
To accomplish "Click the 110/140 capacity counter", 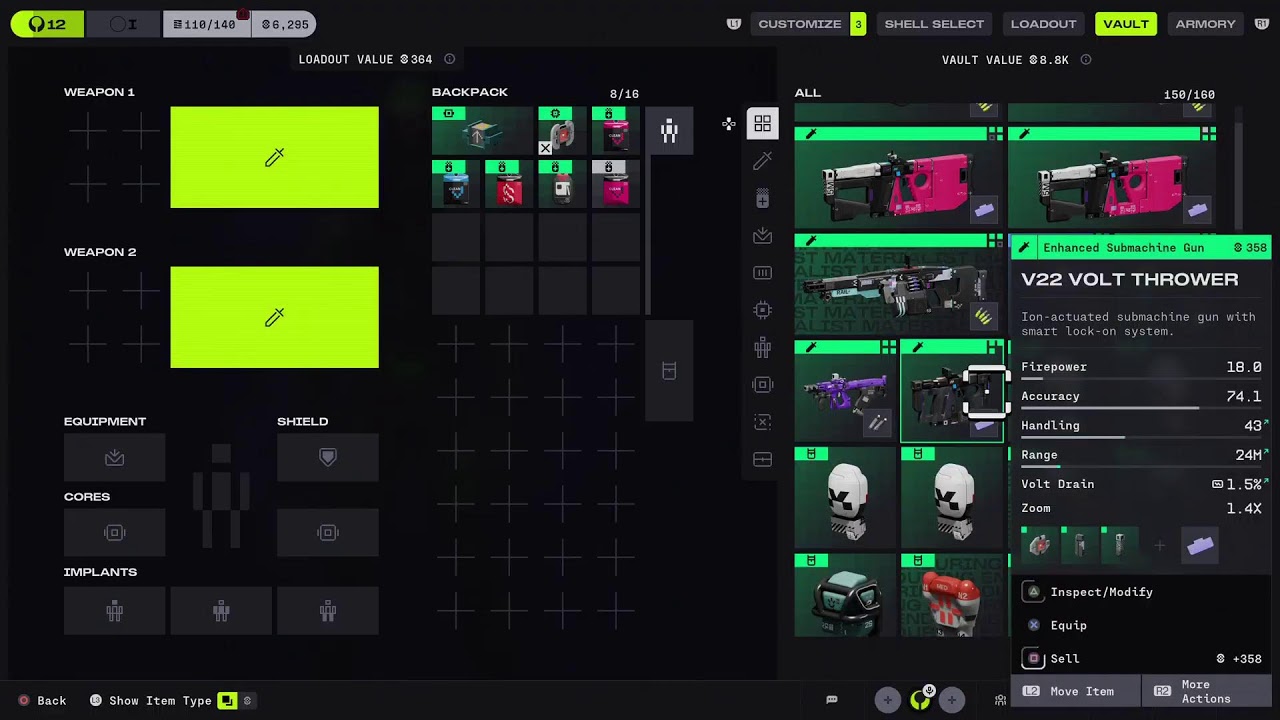I will [x=206, y=24].
